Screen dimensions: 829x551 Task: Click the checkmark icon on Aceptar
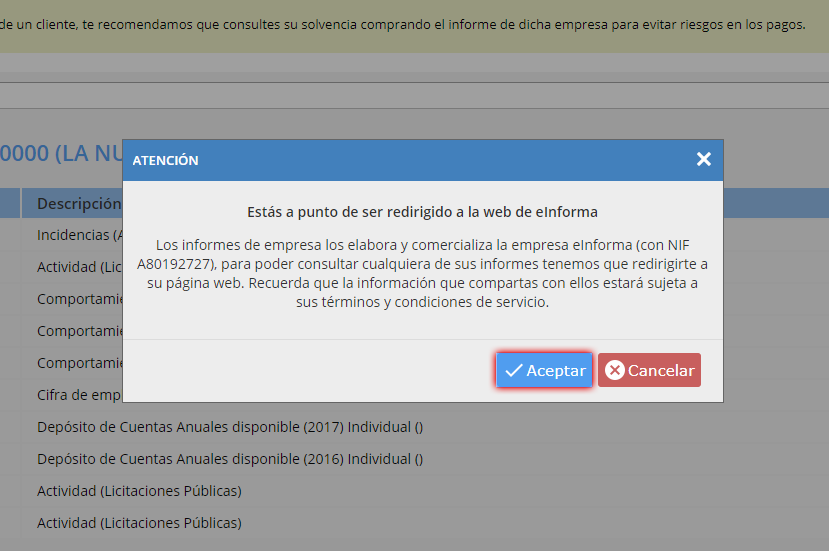(513, 370)
